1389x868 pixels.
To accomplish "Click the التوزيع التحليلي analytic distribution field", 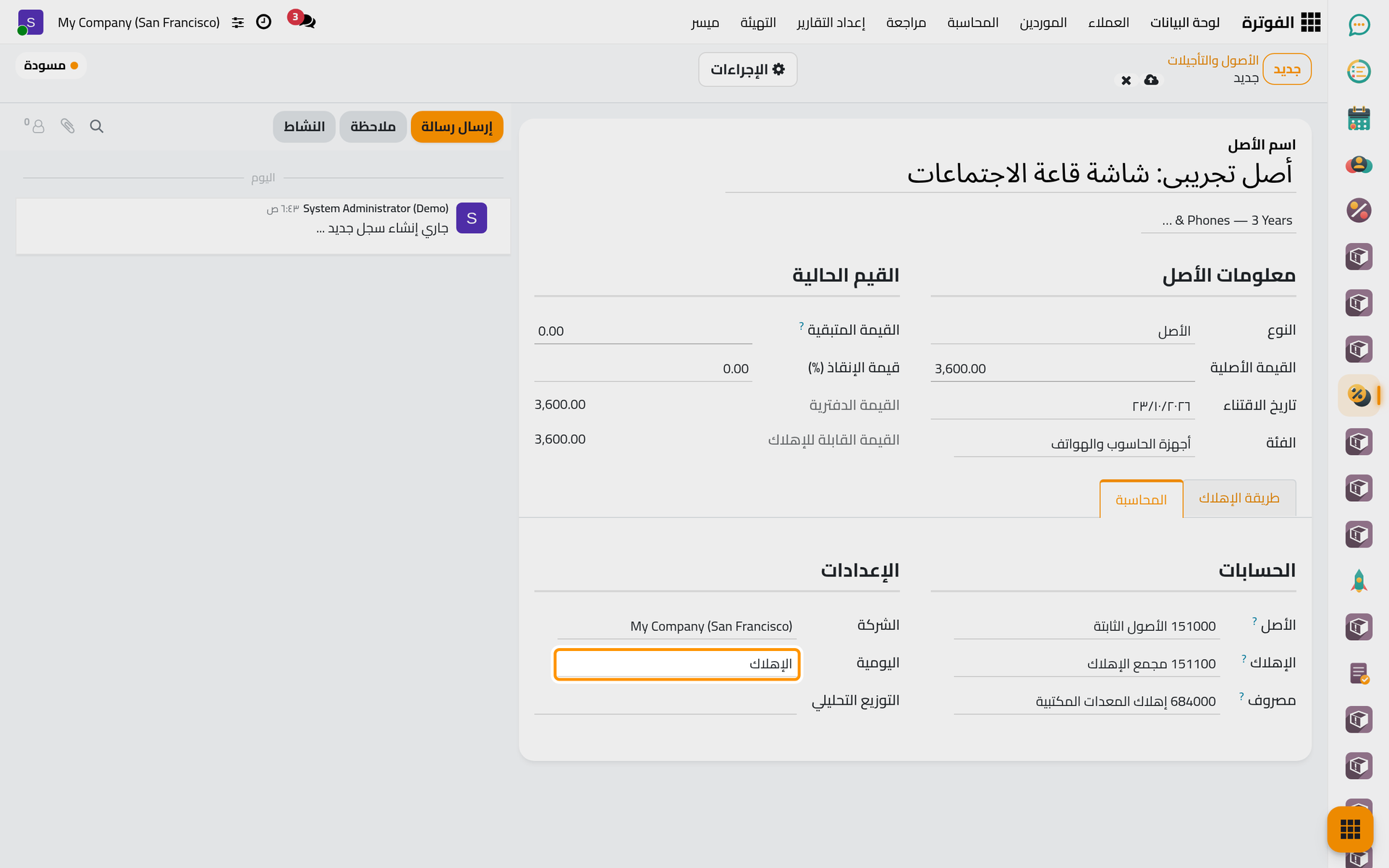I will click(x=666, y=702).
